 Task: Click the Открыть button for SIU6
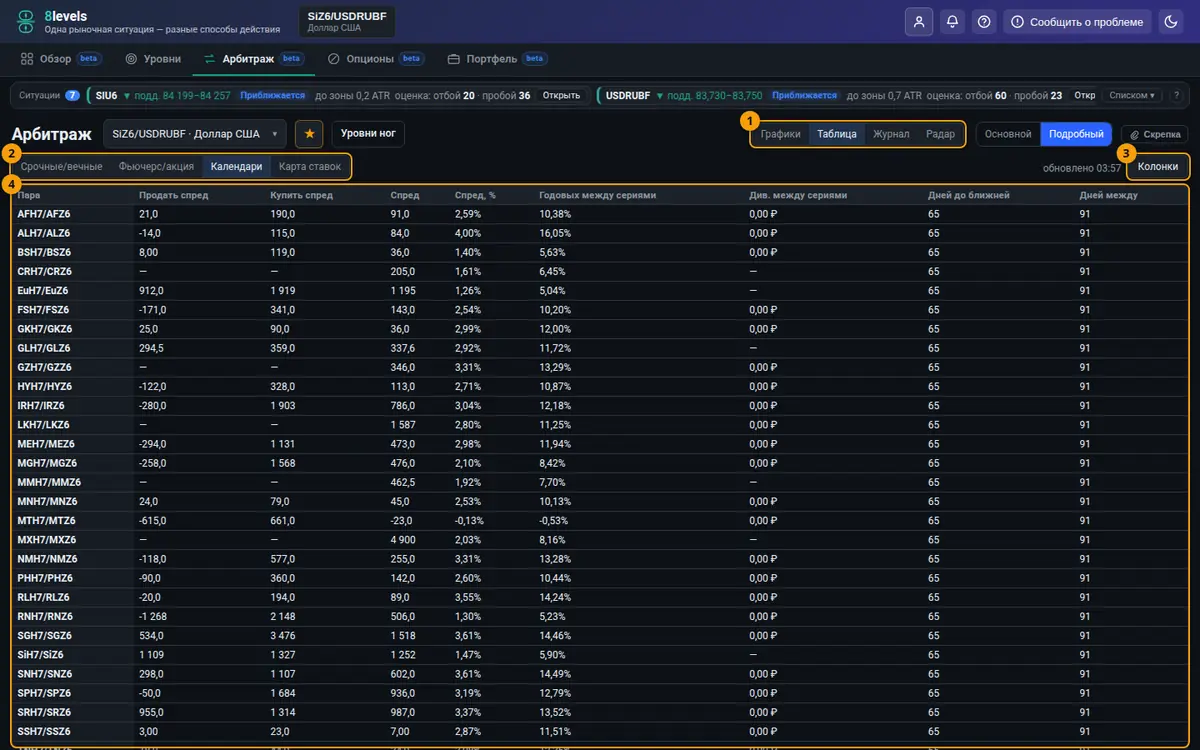pyautogui.click(x=561, y=96)
